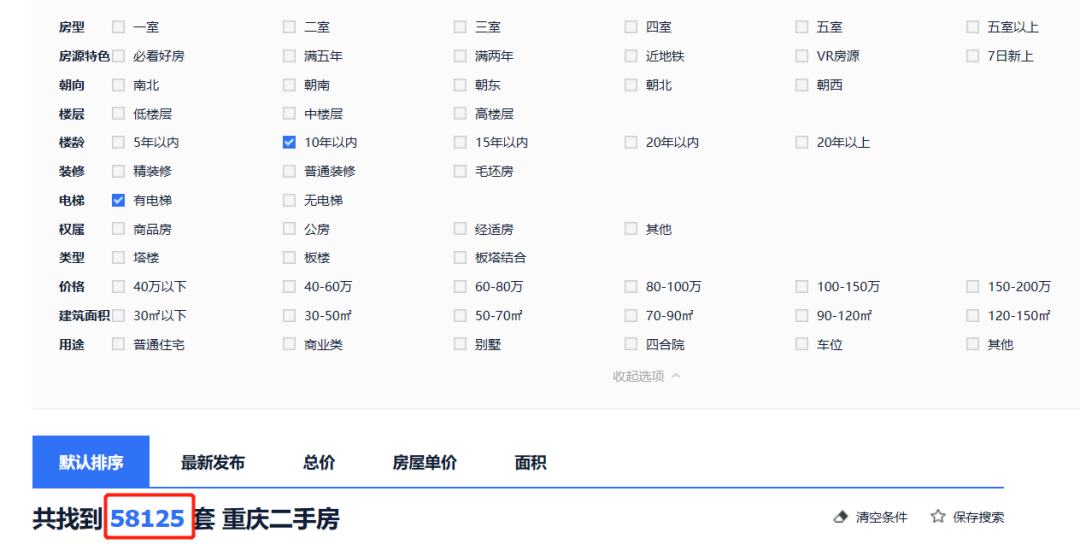Filter price by 40-60万

(x=289, y=286)
